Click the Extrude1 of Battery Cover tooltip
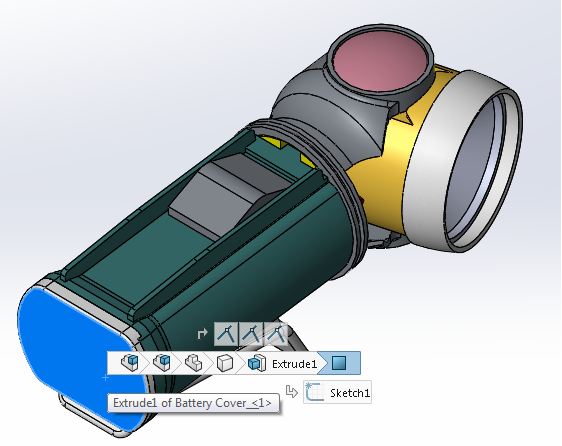This screenshot has width=562, height=446. [194, 403]
